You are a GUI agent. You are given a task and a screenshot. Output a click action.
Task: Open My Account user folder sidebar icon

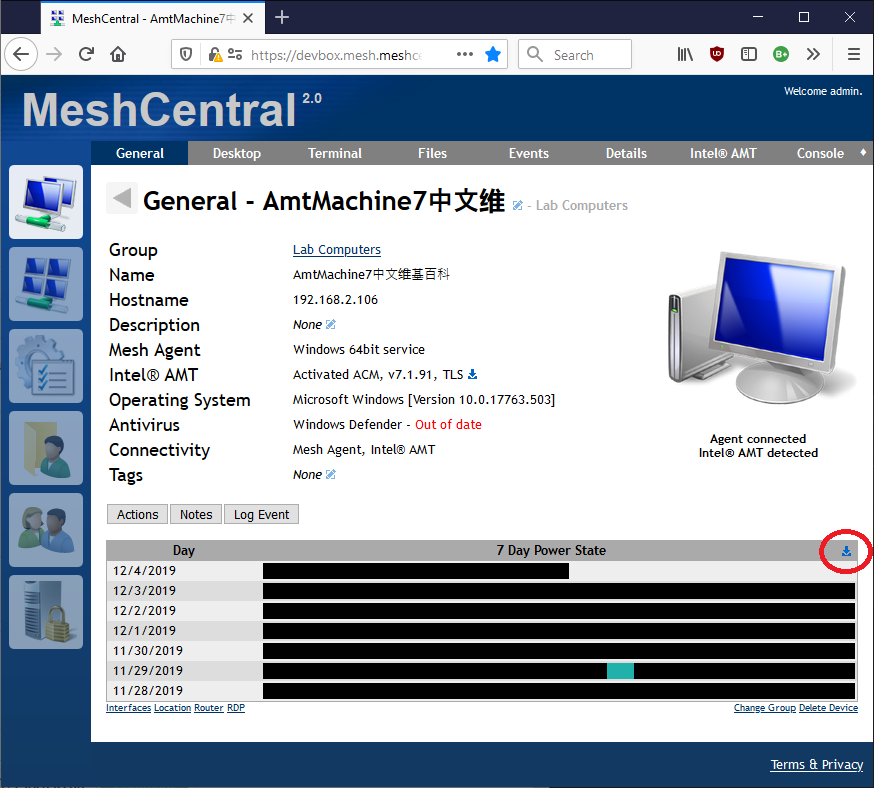pyautogui.click(x=46, y=447)
